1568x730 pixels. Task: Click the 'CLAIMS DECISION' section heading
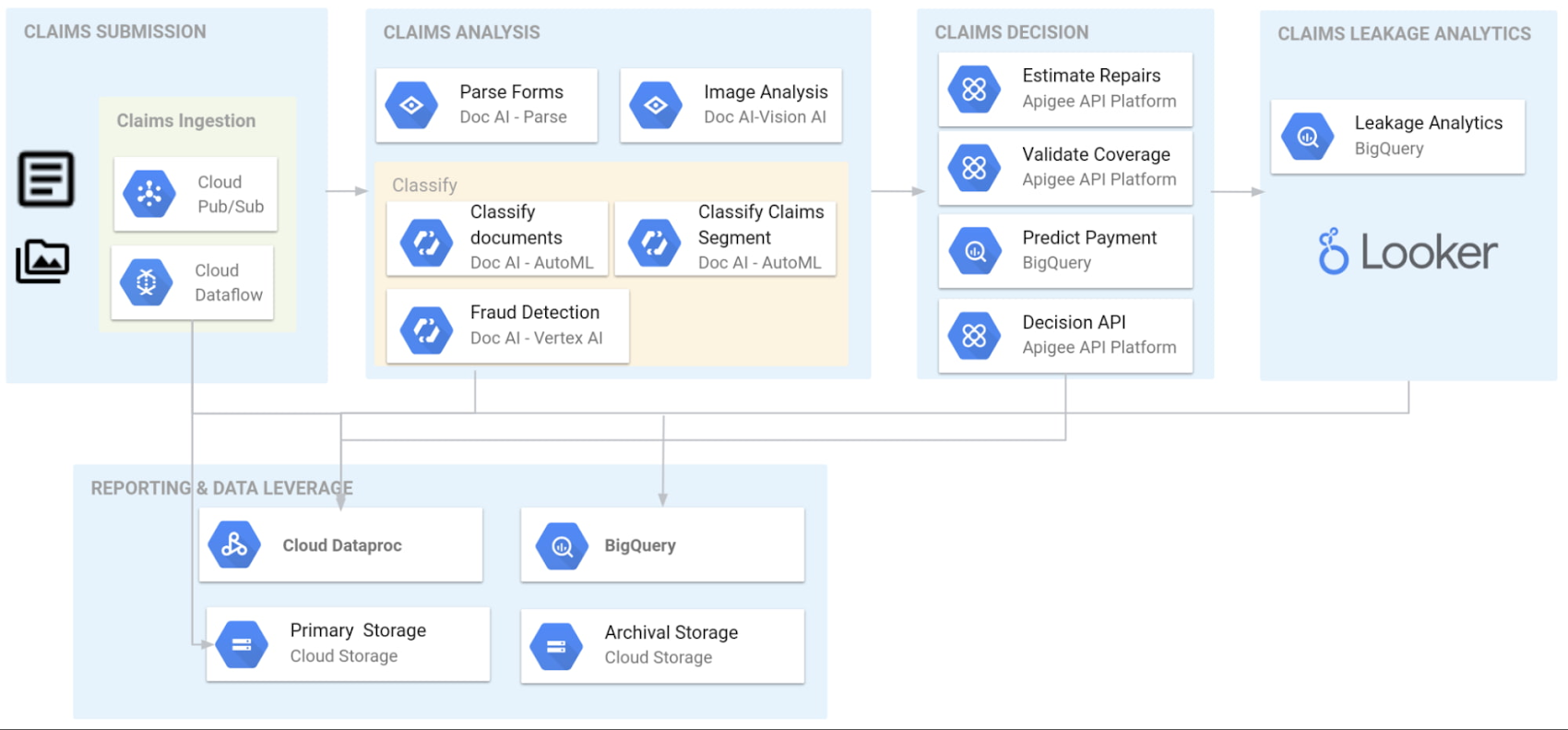[x=1011, y=32]
